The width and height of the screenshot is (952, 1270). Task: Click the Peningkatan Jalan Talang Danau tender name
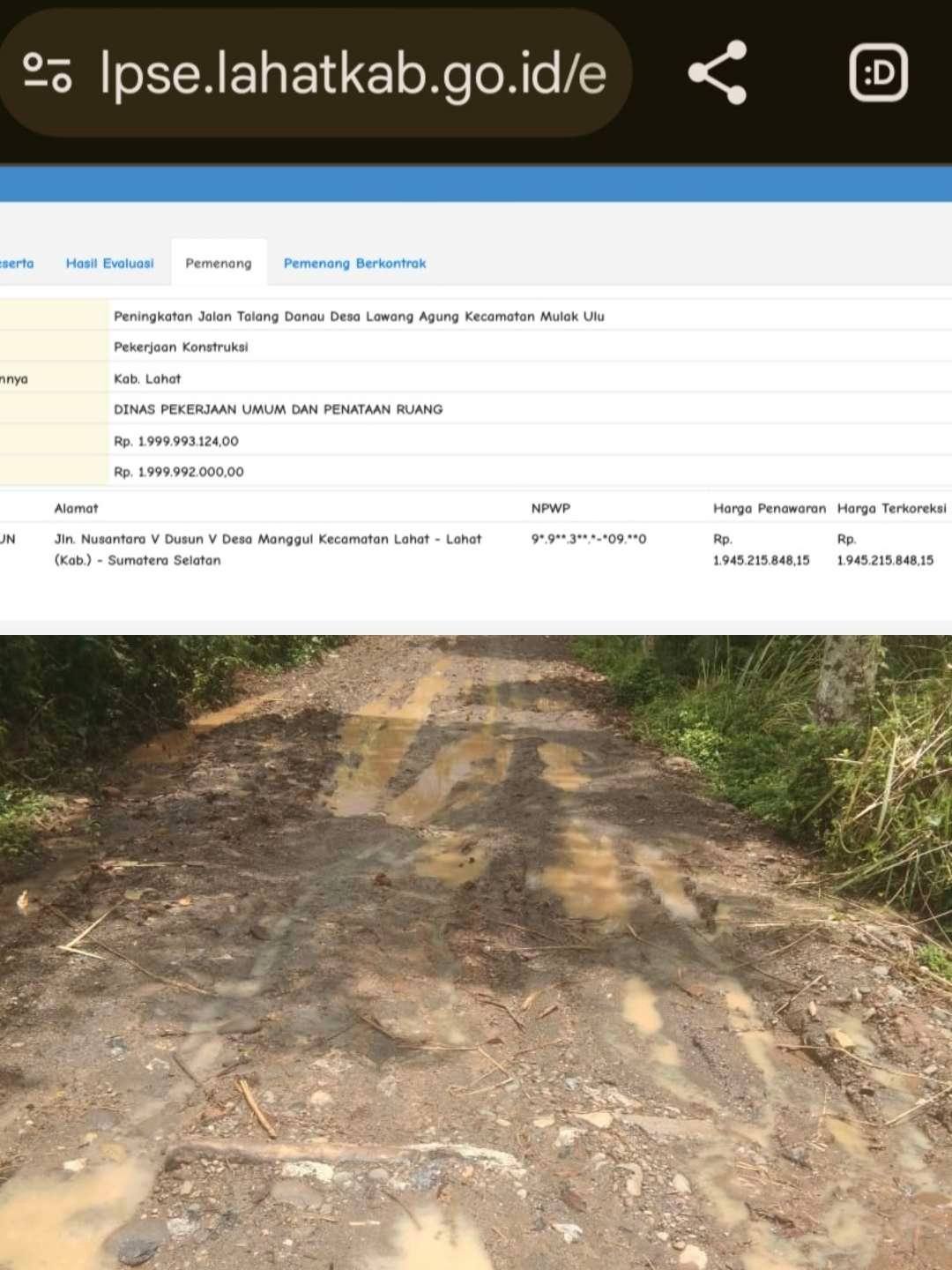359,316
